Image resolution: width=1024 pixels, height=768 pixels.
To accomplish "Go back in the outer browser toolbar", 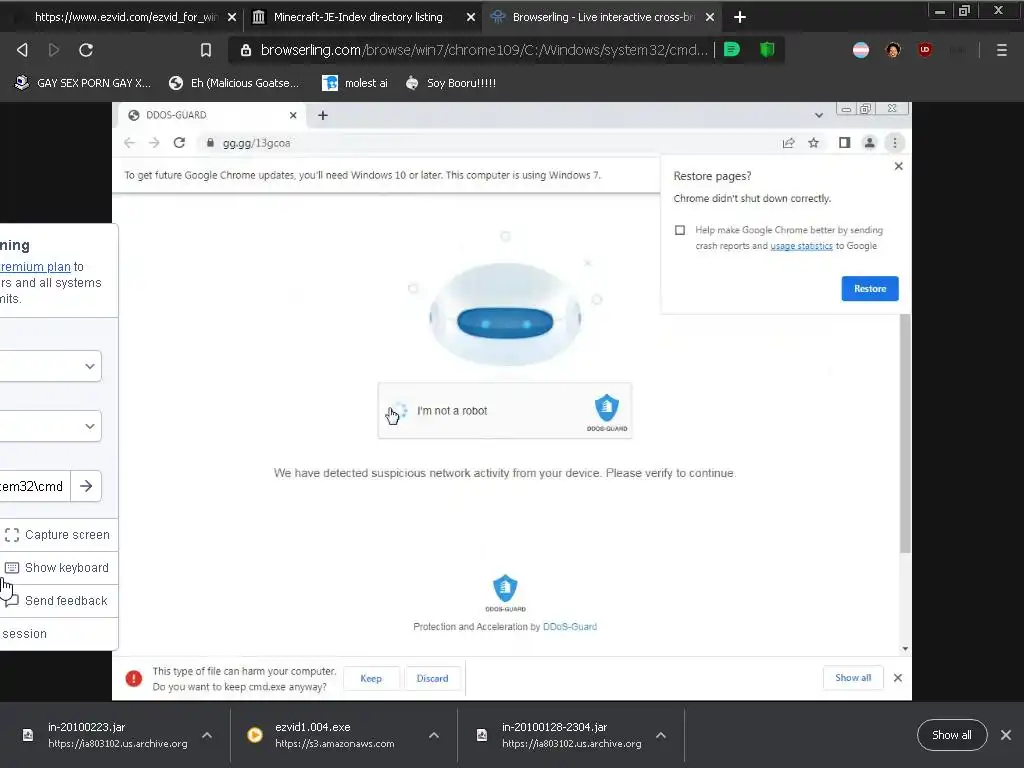I will (22, 50).
